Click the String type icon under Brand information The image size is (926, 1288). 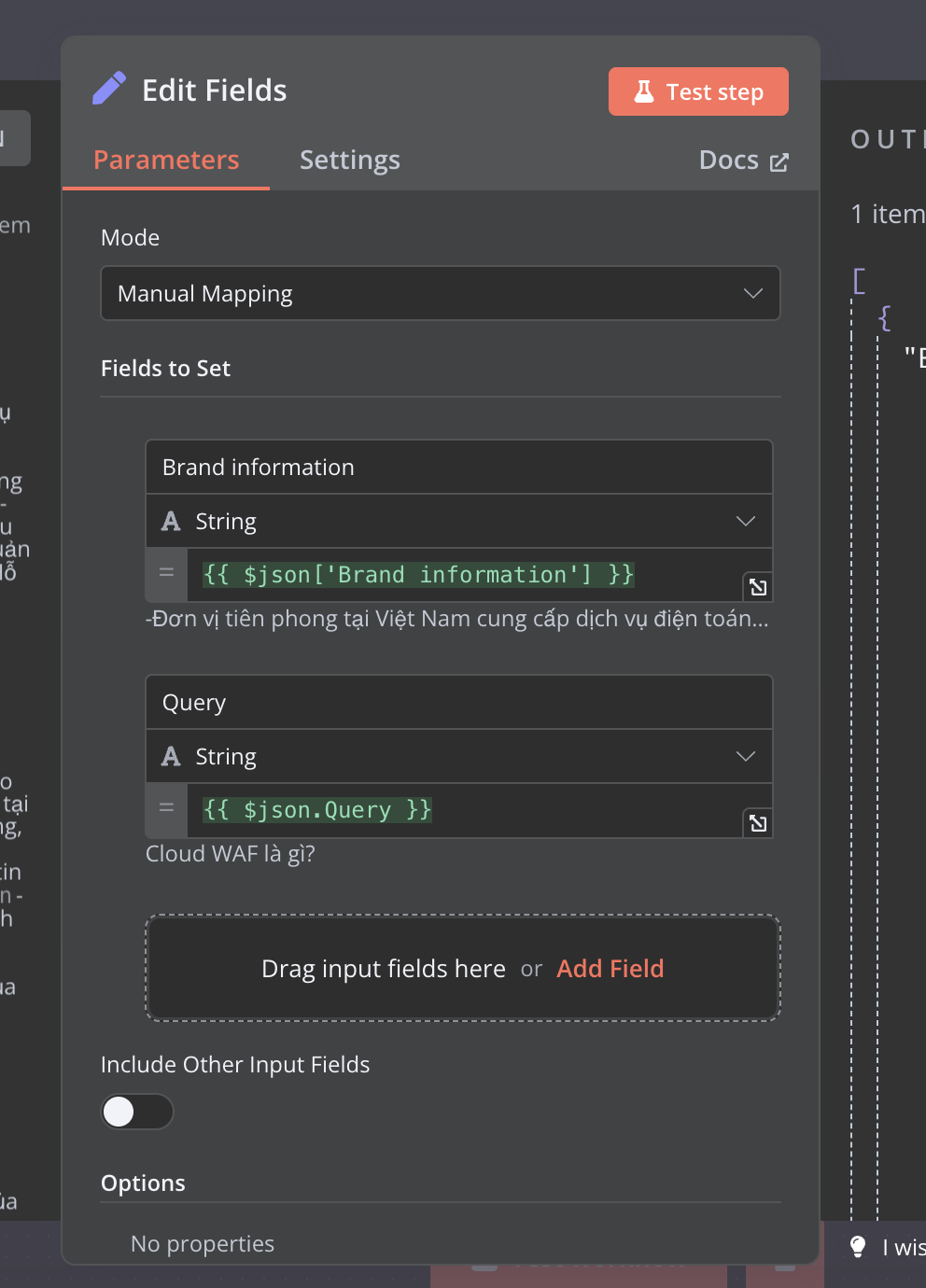point(171,521)
